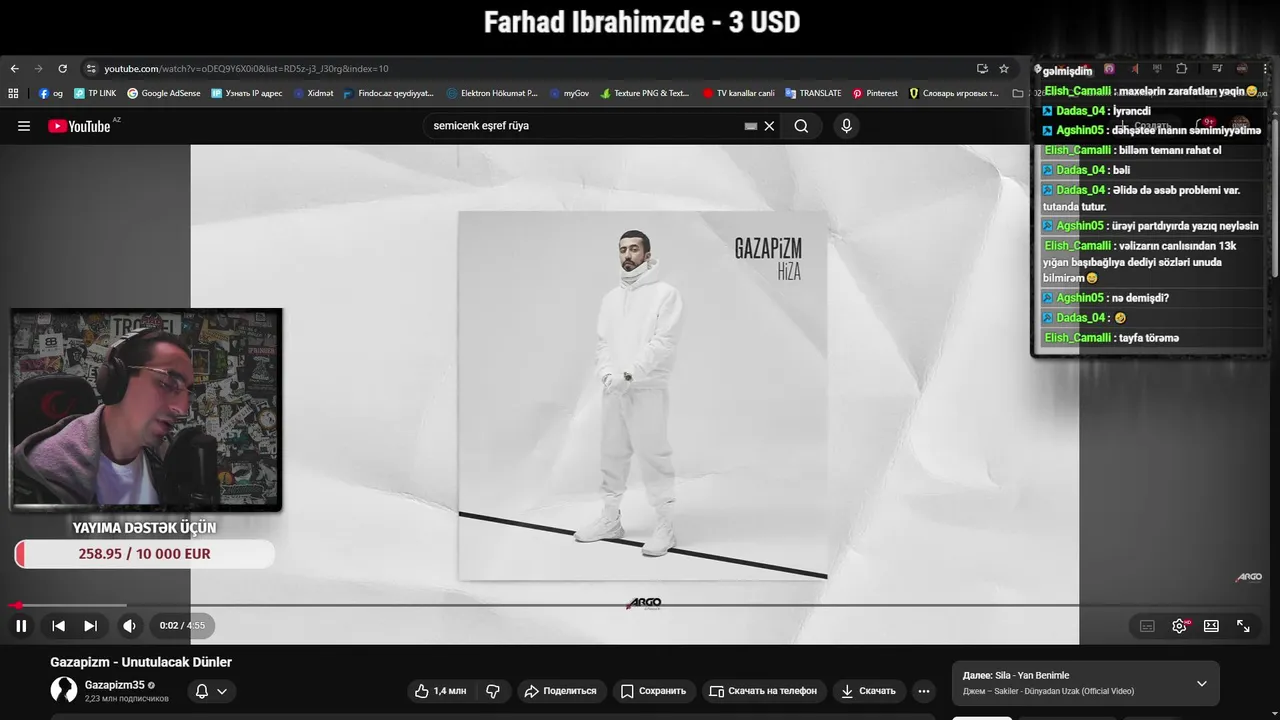Open the Pinterest bookmark
This screenshot has width=1280, height=720.
[x=875, y=93]
